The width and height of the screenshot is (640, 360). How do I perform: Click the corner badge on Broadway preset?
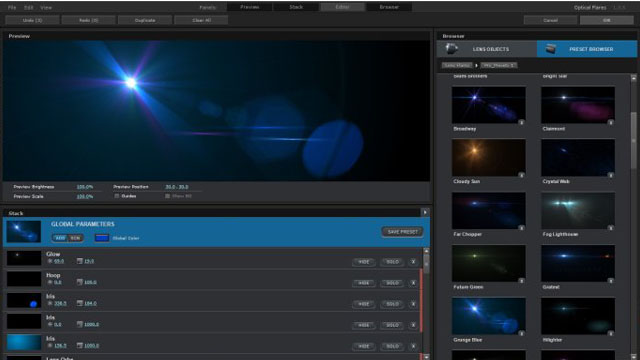click(521, 122)
